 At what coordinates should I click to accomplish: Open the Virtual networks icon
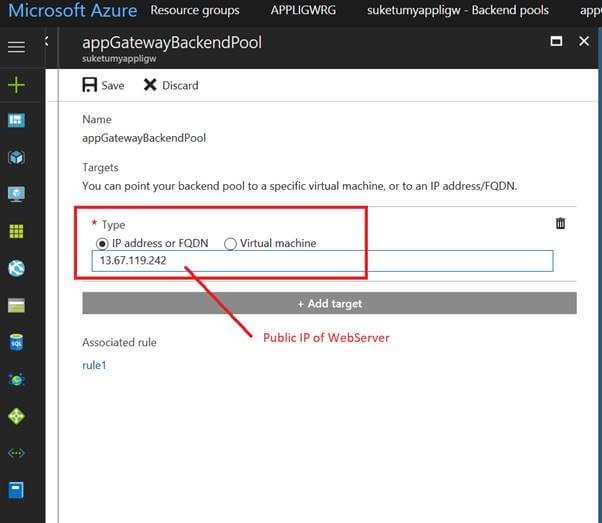pos(16,453)
